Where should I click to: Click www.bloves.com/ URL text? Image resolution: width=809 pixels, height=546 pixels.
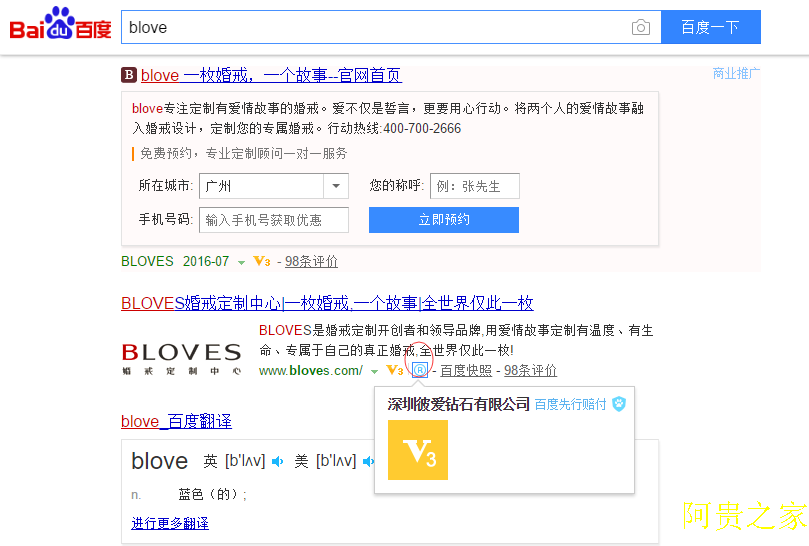[x=311, y=371]
